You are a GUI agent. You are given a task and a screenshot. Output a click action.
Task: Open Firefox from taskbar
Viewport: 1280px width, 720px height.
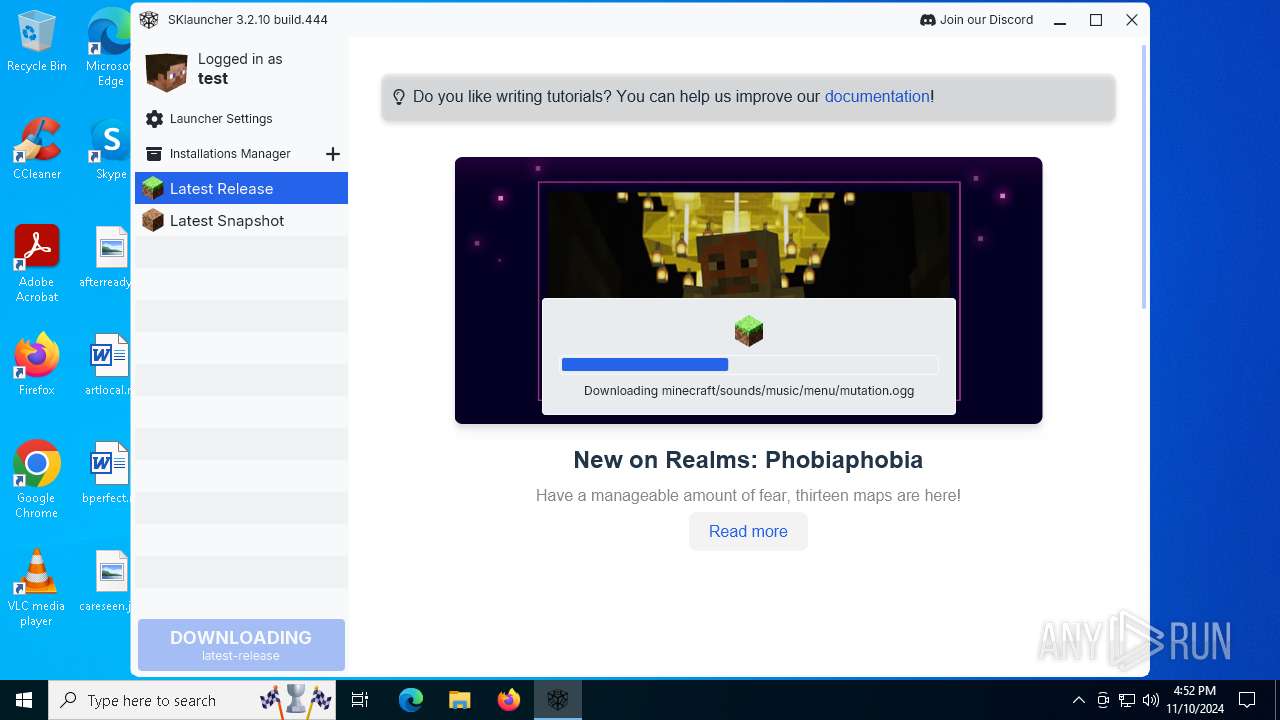[508, 700]
